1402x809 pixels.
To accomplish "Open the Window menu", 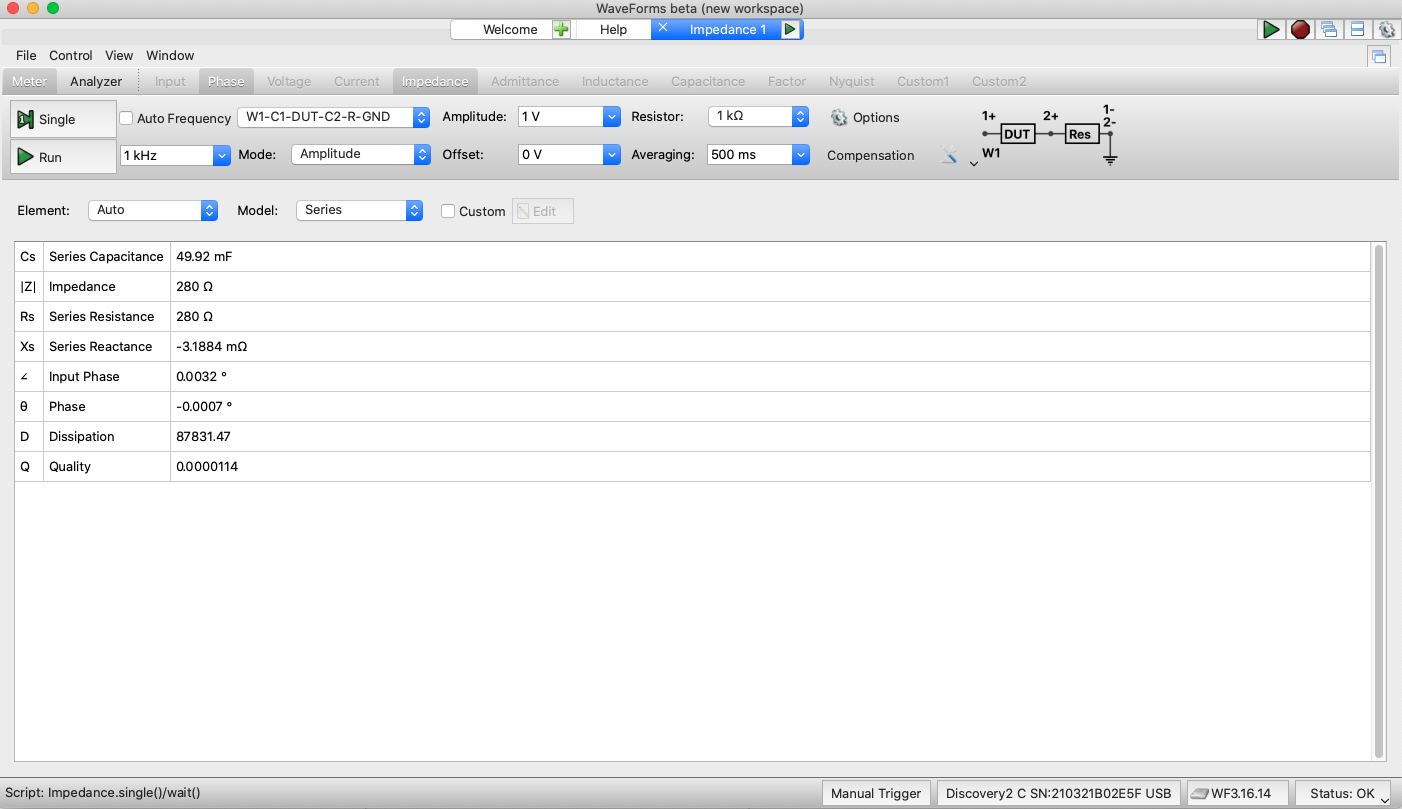I will coord(170,56).
